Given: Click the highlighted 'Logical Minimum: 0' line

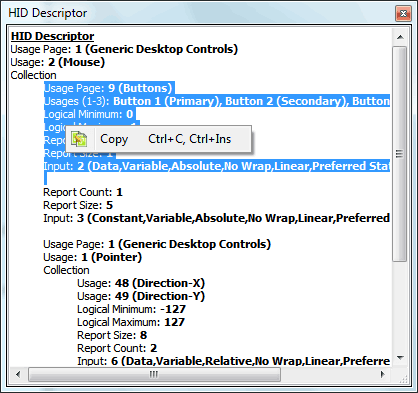Looking at the screenshot, I should click(x=89, y=114).
